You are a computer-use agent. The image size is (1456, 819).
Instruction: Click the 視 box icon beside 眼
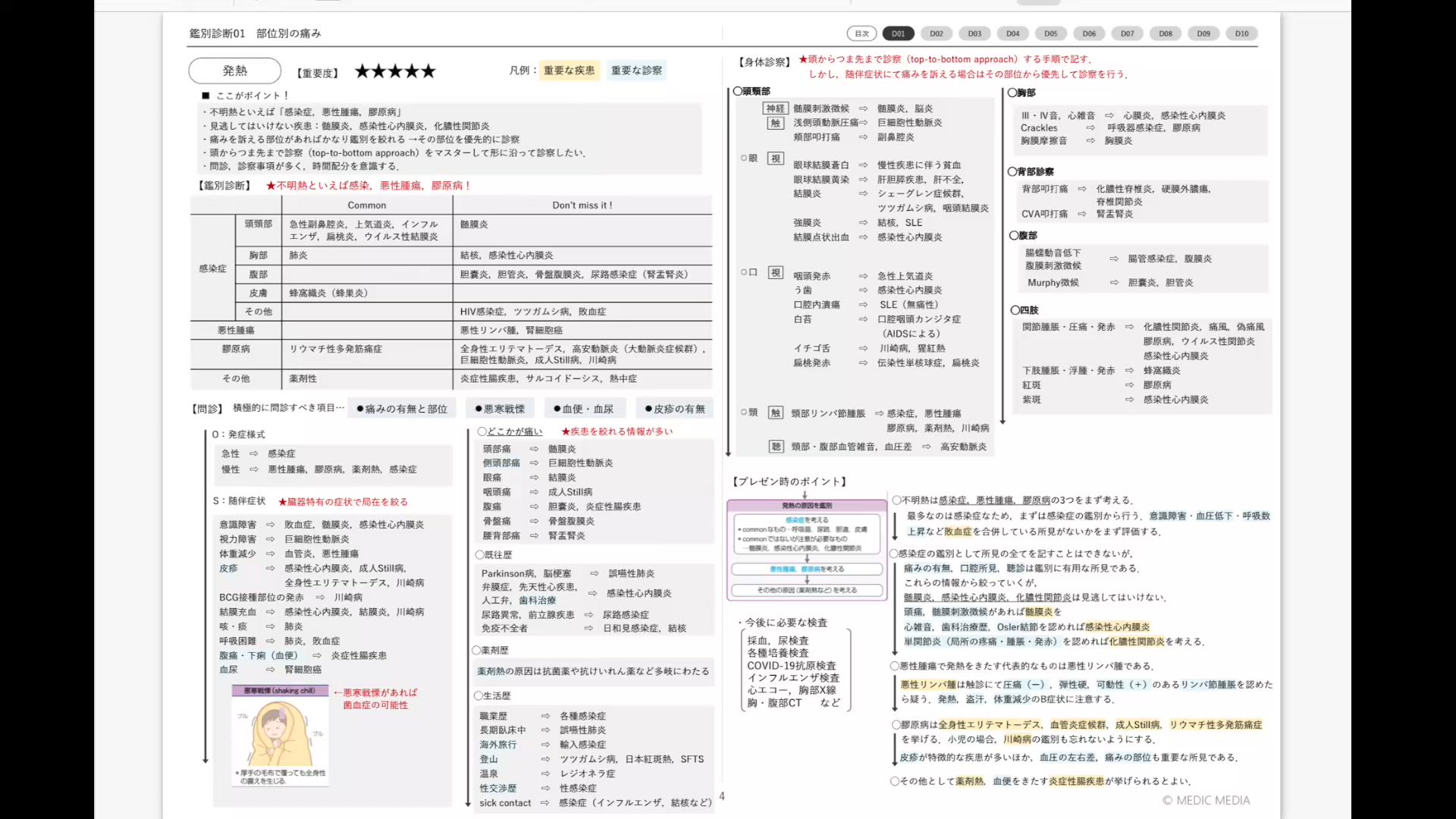pos(775,158)
